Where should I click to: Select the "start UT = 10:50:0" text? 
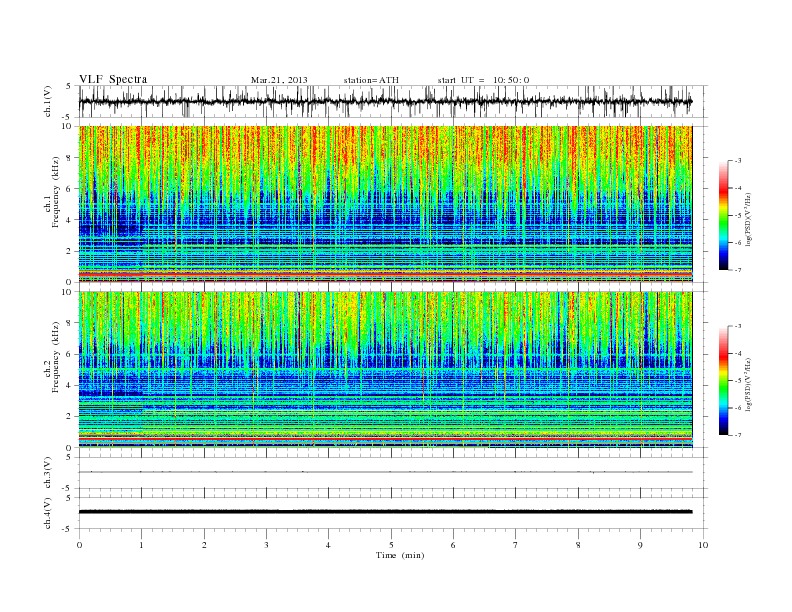pyautogui.click(x=483, y=80)
